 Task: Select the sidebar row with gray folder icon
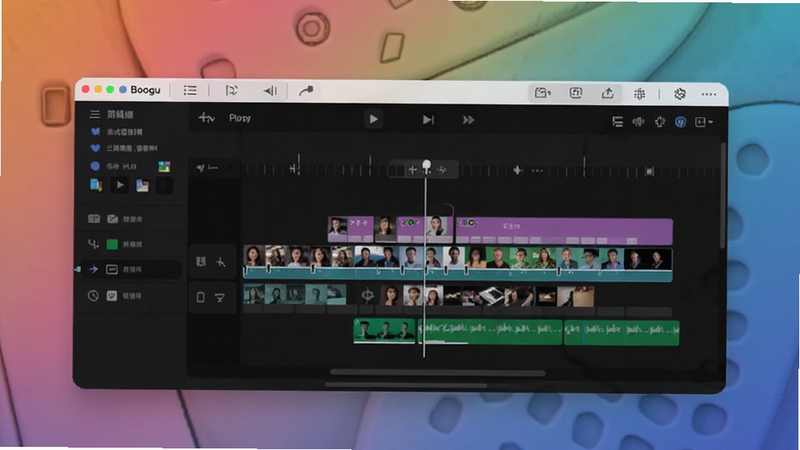point(132,219)
